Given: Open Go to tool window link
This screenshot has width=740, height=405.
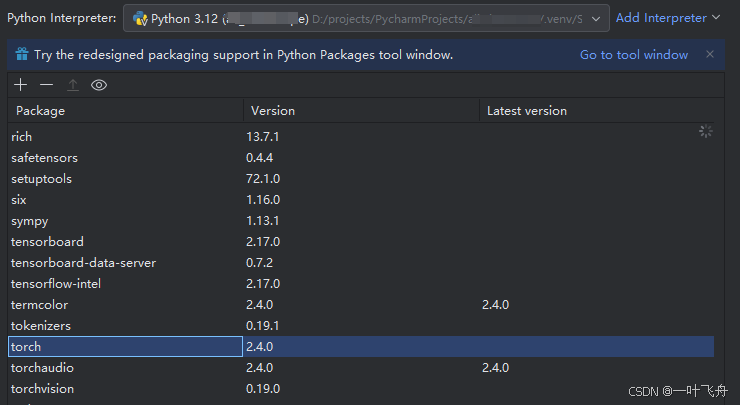Looking at the screenshot, I should [x=634, y=55].
